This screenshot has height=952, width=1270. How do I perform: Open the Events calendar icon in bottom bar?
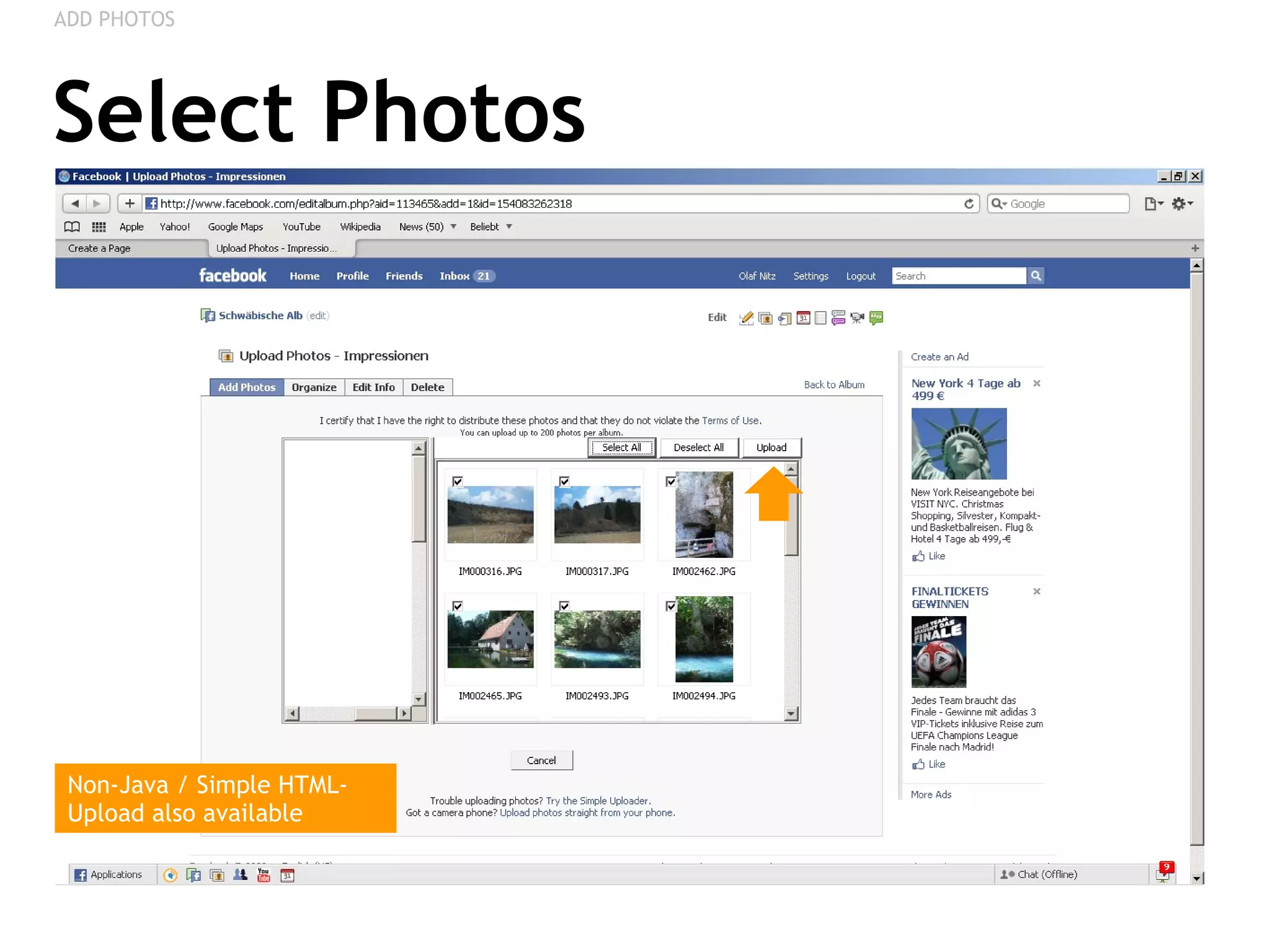(287, 875)
